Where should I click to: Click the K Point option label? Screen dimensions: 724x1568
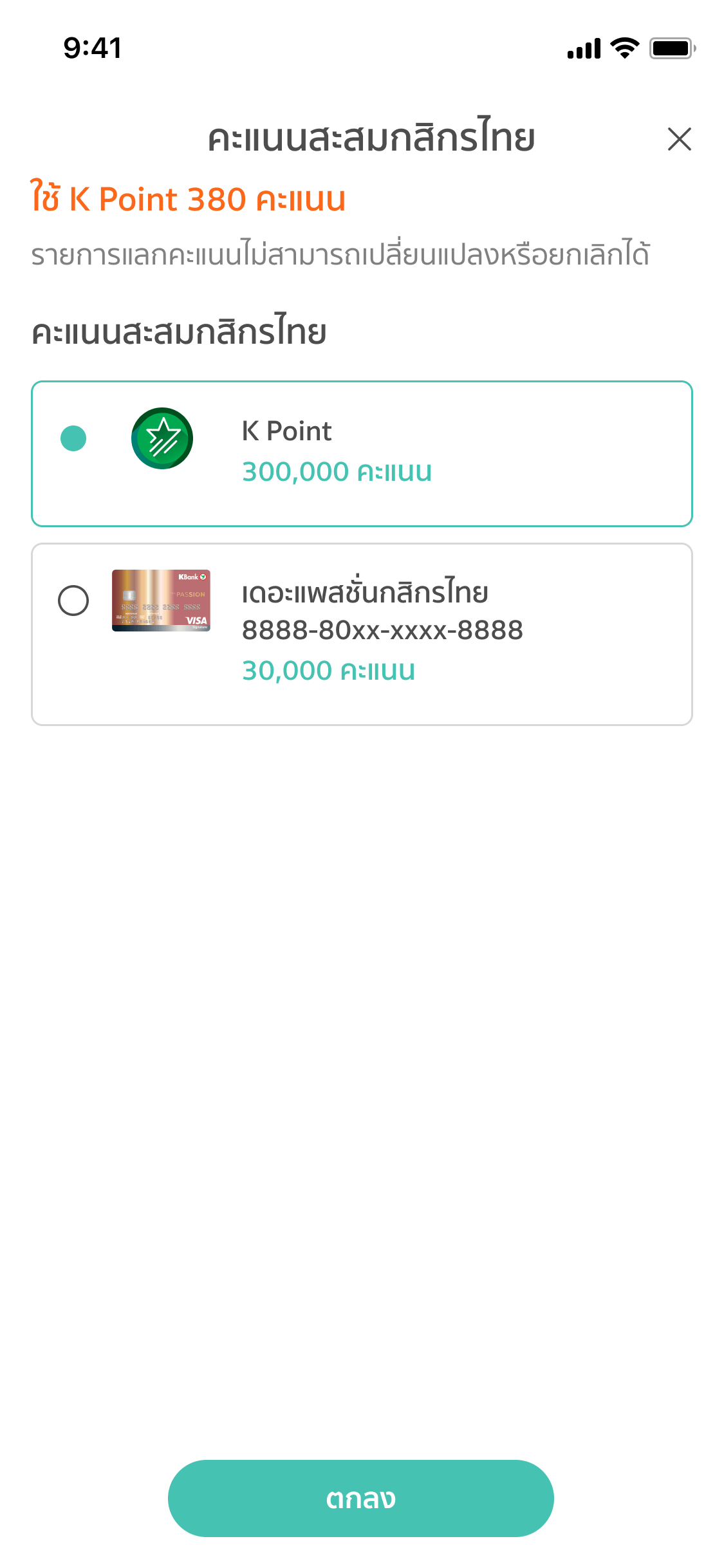286,431
